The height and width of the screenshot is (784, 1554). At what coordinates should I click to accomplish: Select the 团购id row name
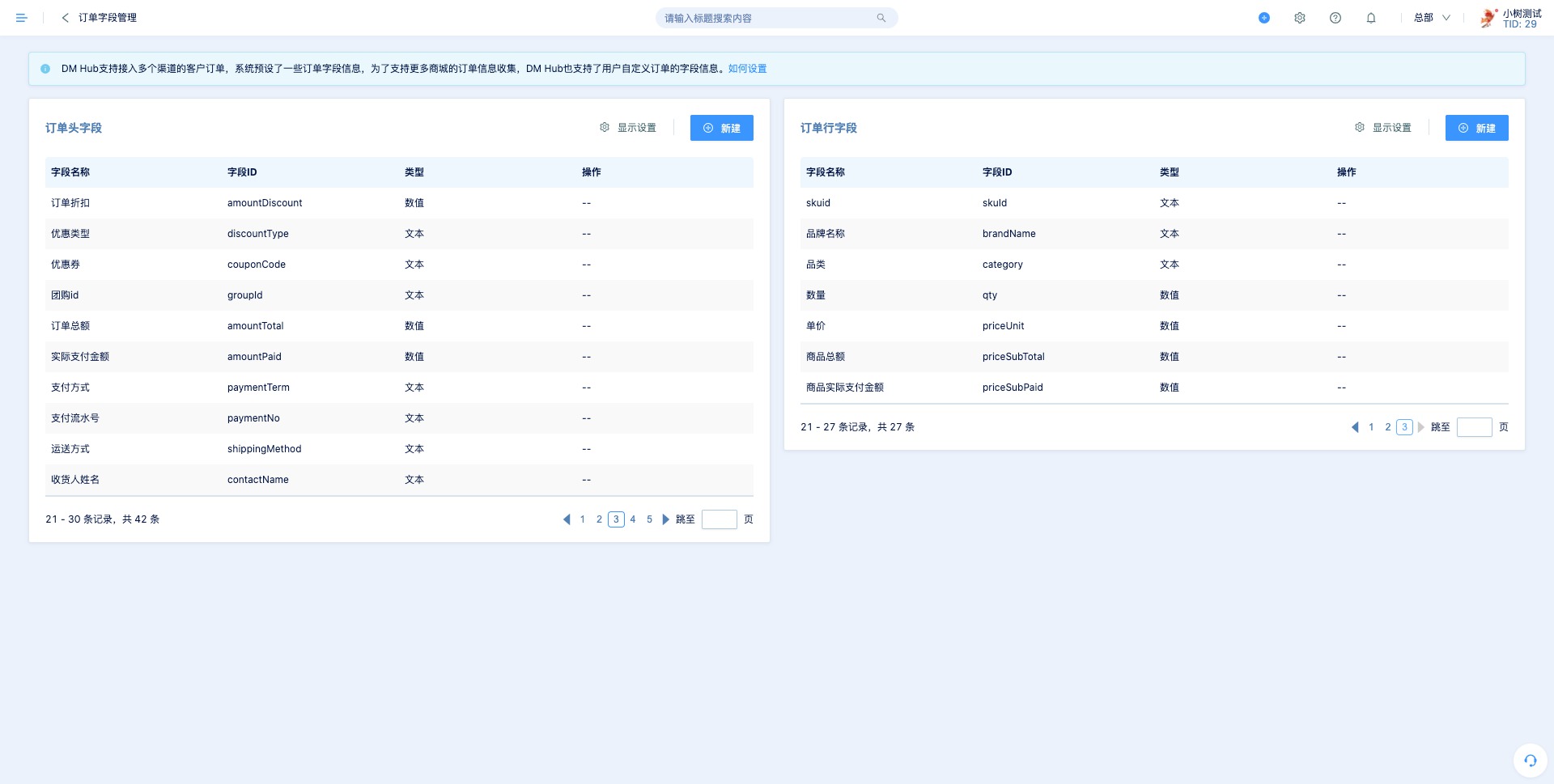pos(65,295)
